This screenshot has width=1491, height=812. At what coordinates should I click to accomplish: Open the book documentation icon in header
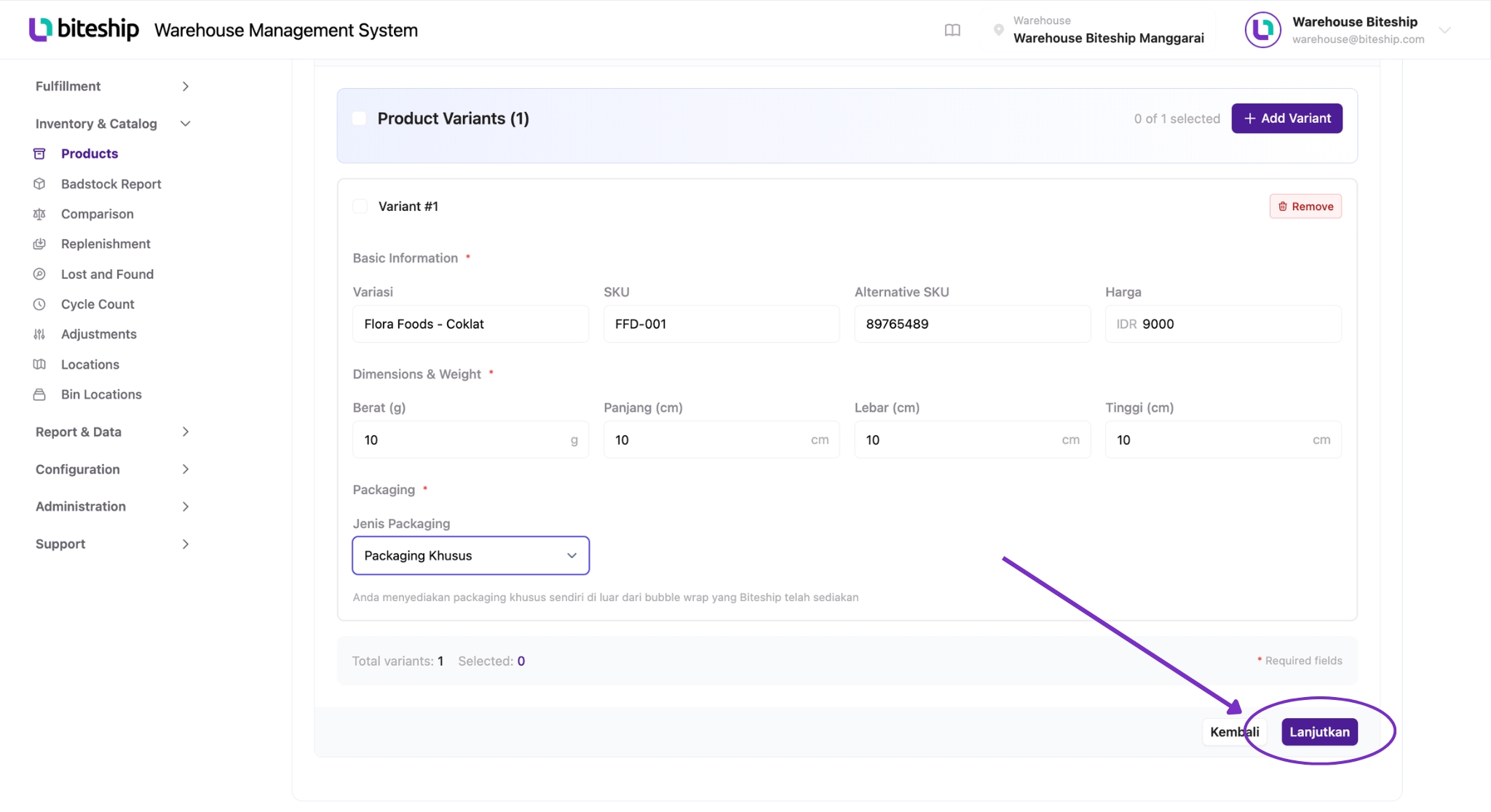pyautogui.click(x=952, y=30)
